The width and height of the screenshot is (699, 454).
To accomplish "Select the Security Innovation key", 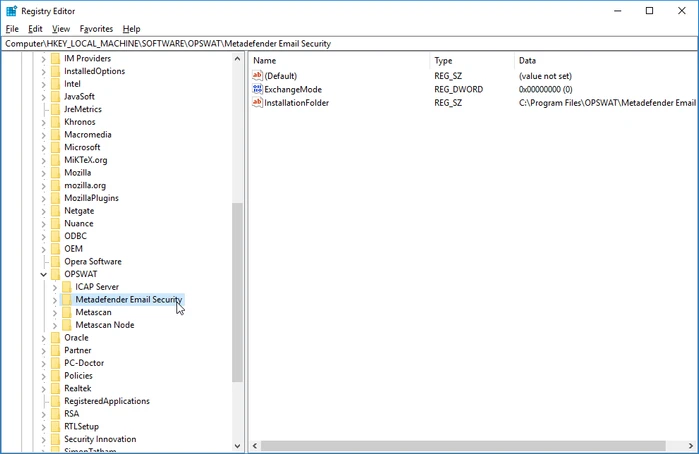I will click(100, 439).
